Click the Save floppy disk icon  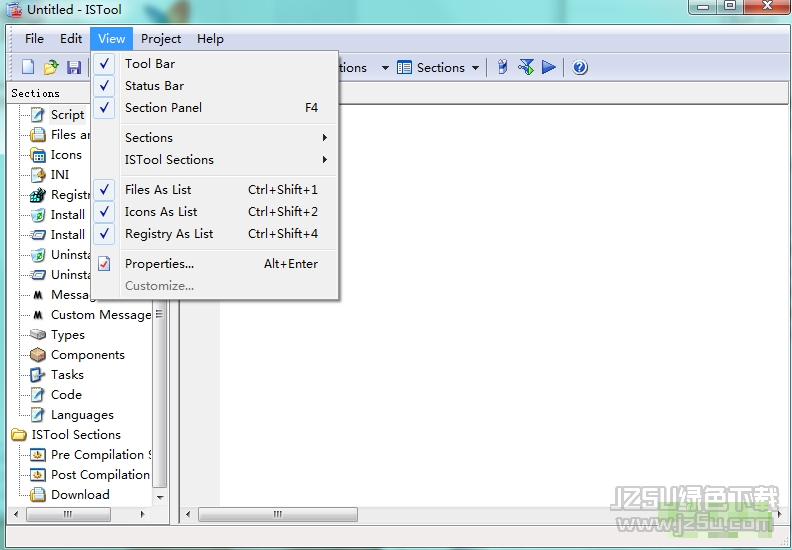pyautogui.click(x=74, y=67)
